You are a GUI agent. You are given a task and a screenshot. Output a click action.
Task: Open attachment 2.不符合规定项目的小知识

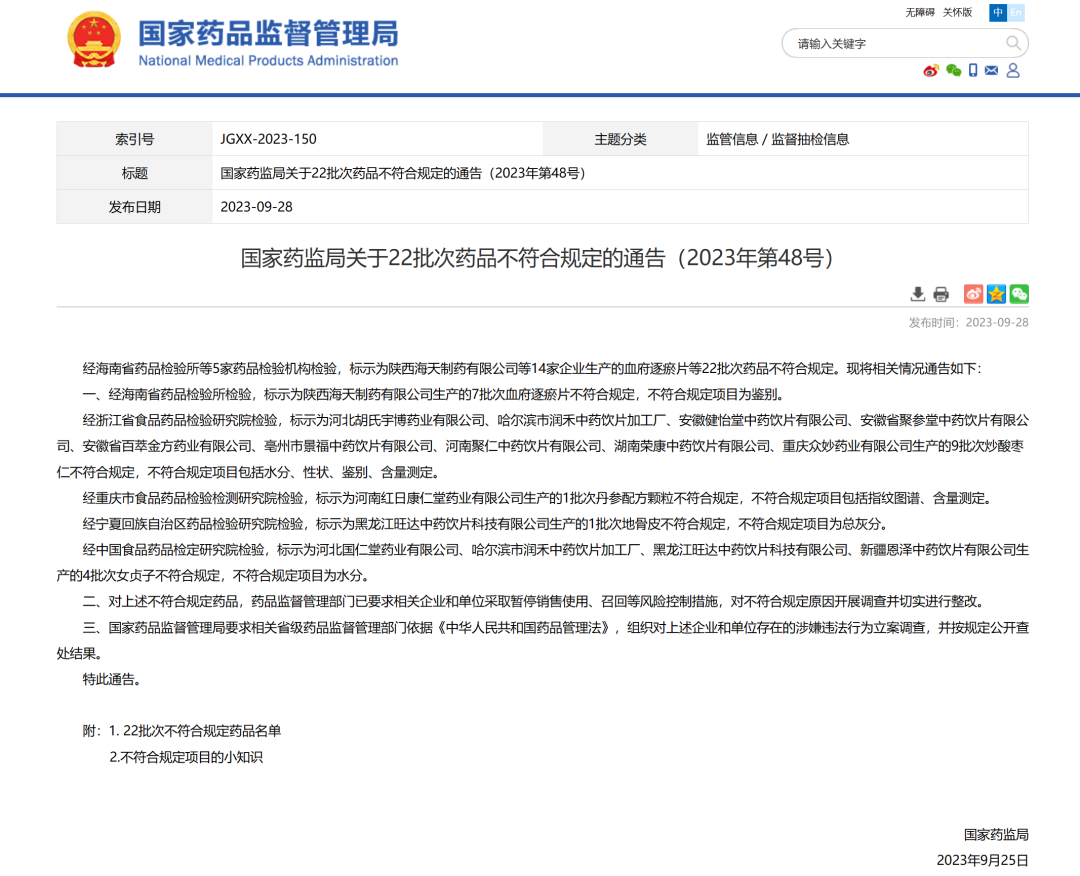[186, 757]
